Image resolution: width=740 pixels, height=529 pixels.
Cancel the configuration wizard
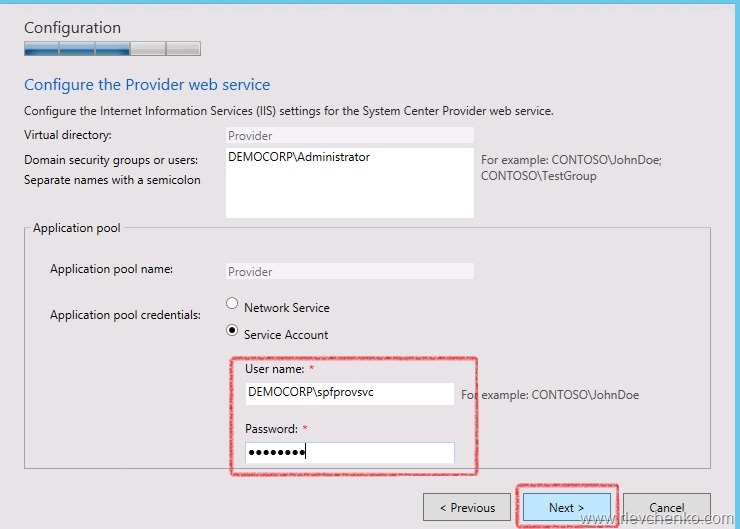667,507
